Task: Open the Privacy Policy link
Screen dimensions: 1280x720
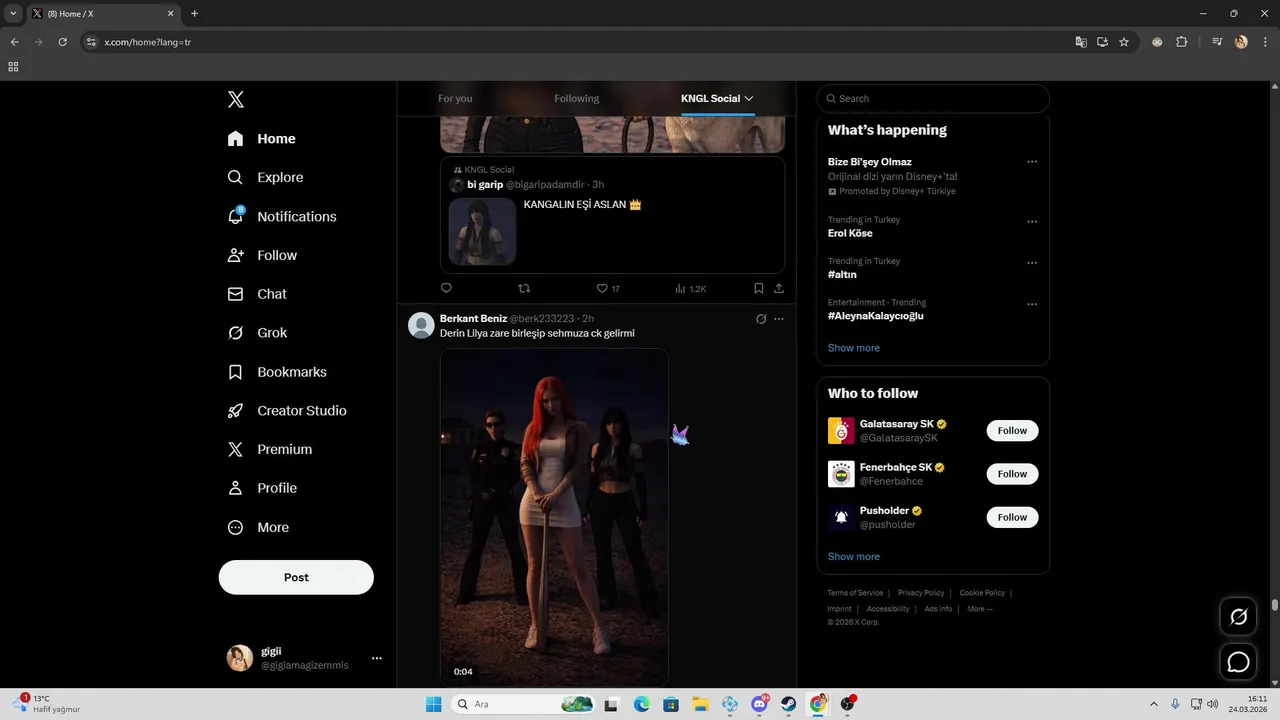Action: (x=921, y=593)
